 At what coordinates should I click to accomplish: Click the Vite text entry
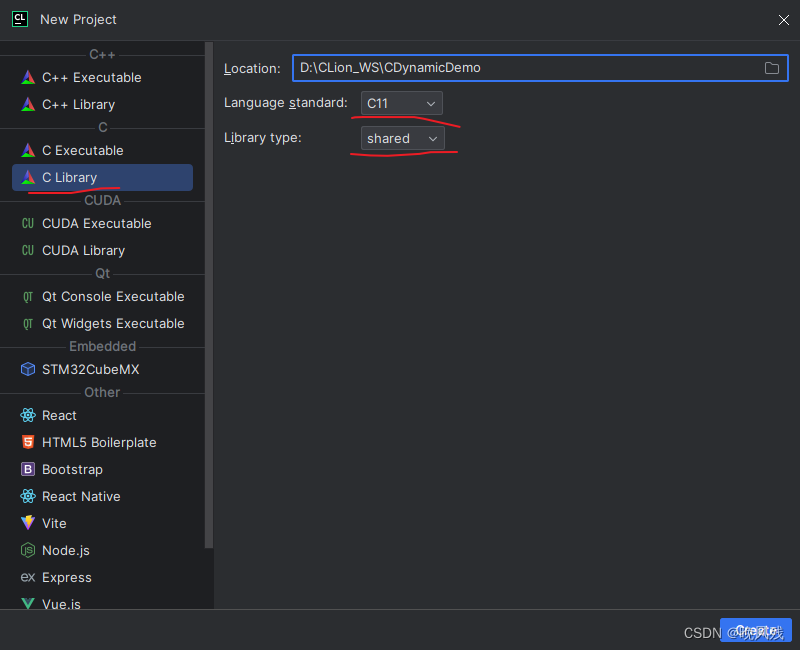(54, 523)
